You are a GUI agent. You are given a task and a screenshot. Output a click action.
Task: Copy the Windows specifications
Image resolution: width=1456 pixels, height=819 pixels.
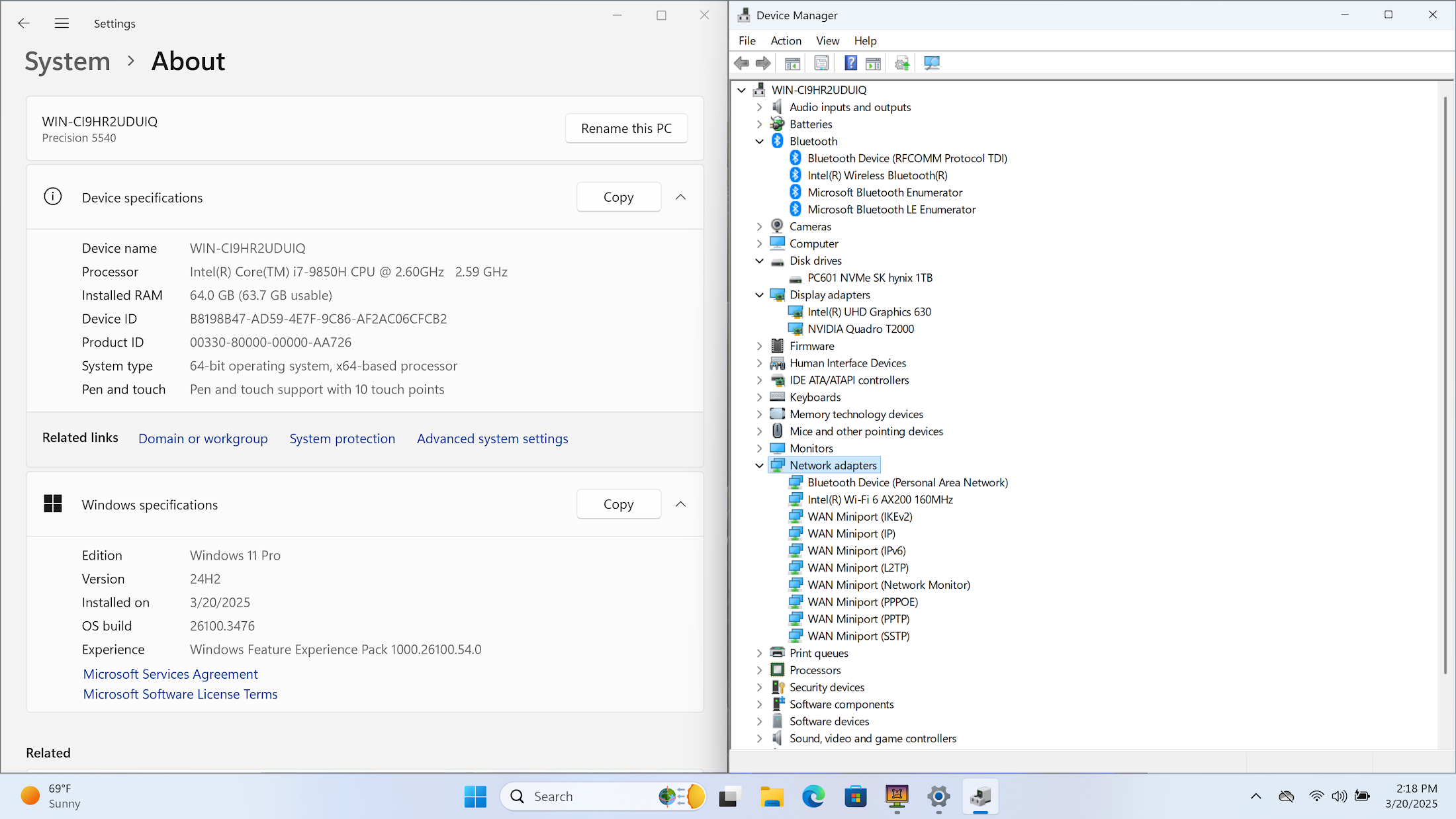pyautogui.click(x=619, y=504)
